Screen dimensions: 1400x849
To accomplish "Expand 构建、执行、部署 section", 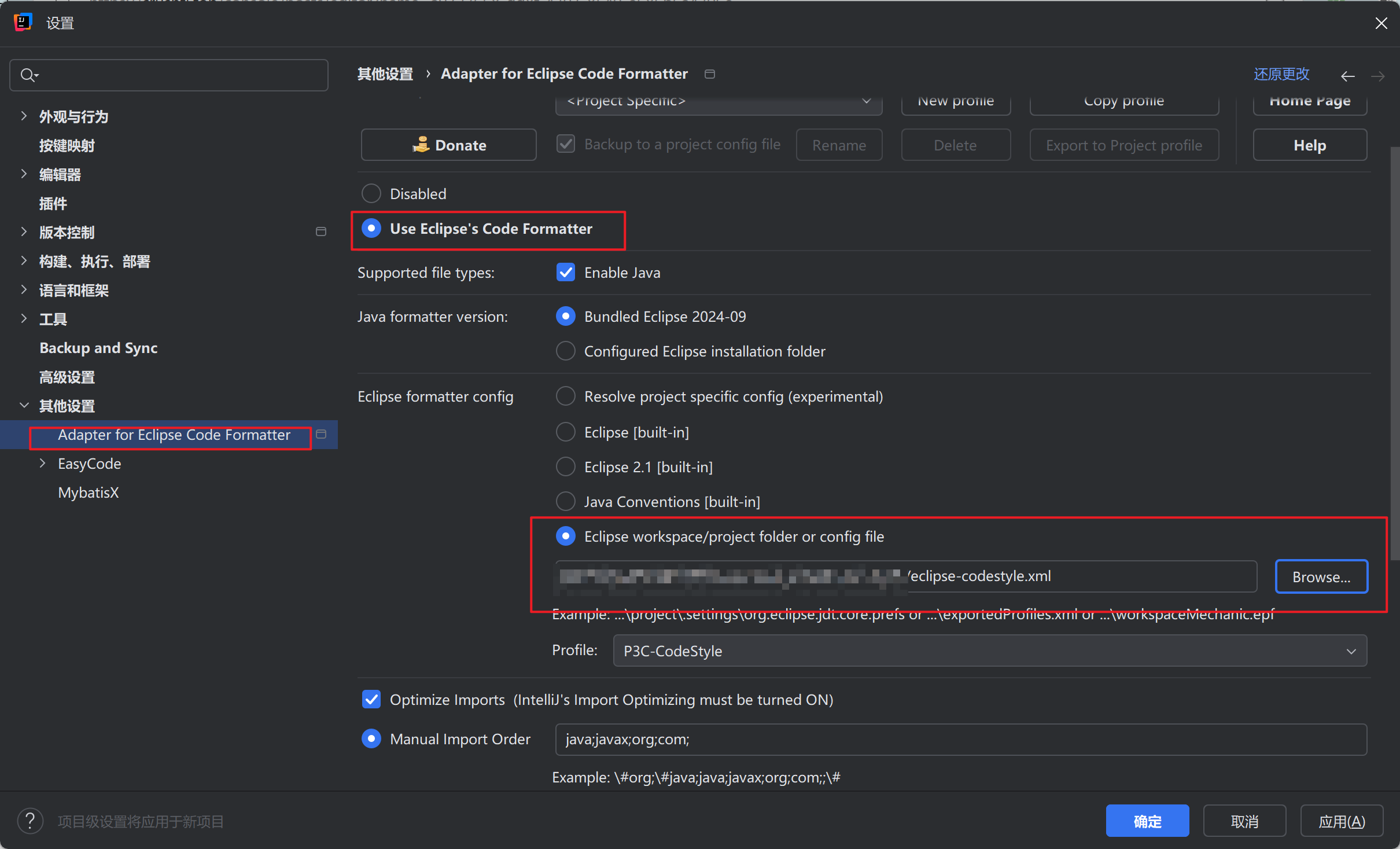I will click(x=24, y=261).
